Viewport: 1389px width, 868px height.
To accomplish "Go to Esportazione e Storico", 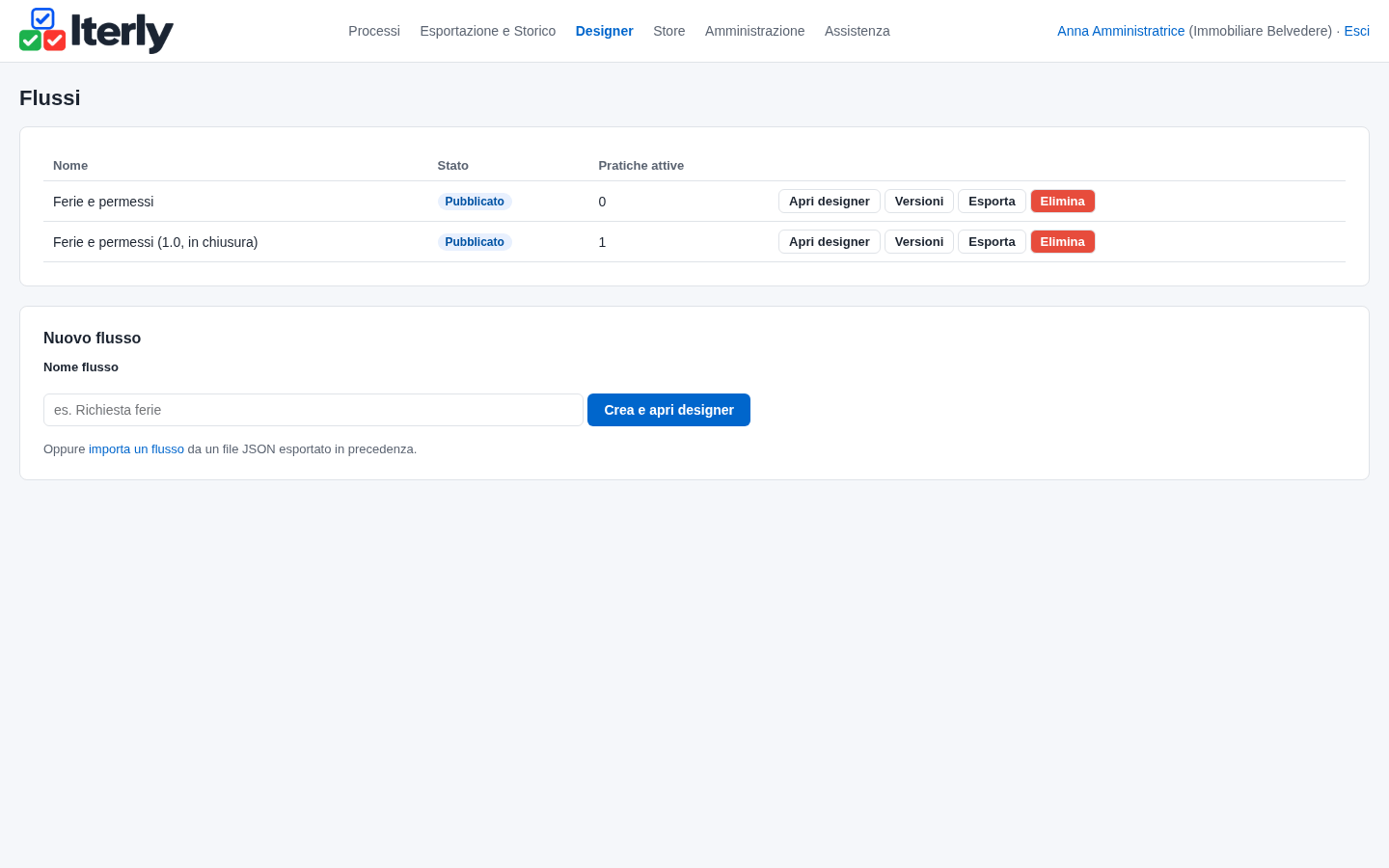I will [x=488, y=31].
